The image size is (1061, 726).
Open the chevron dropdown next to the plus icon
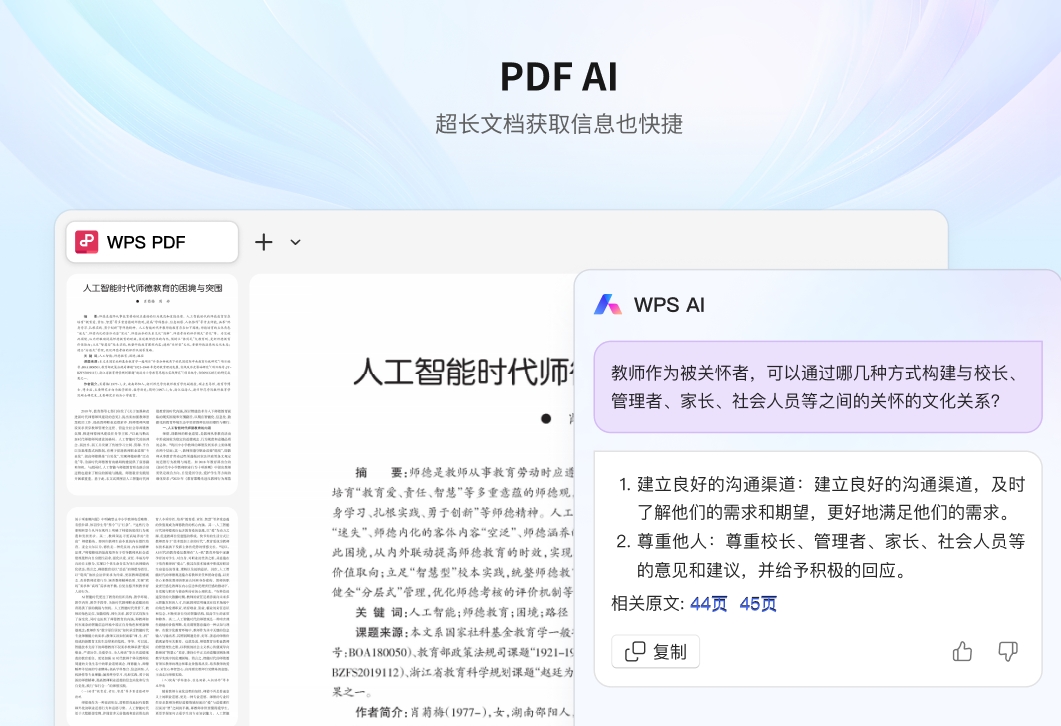(x=293, y=242)
